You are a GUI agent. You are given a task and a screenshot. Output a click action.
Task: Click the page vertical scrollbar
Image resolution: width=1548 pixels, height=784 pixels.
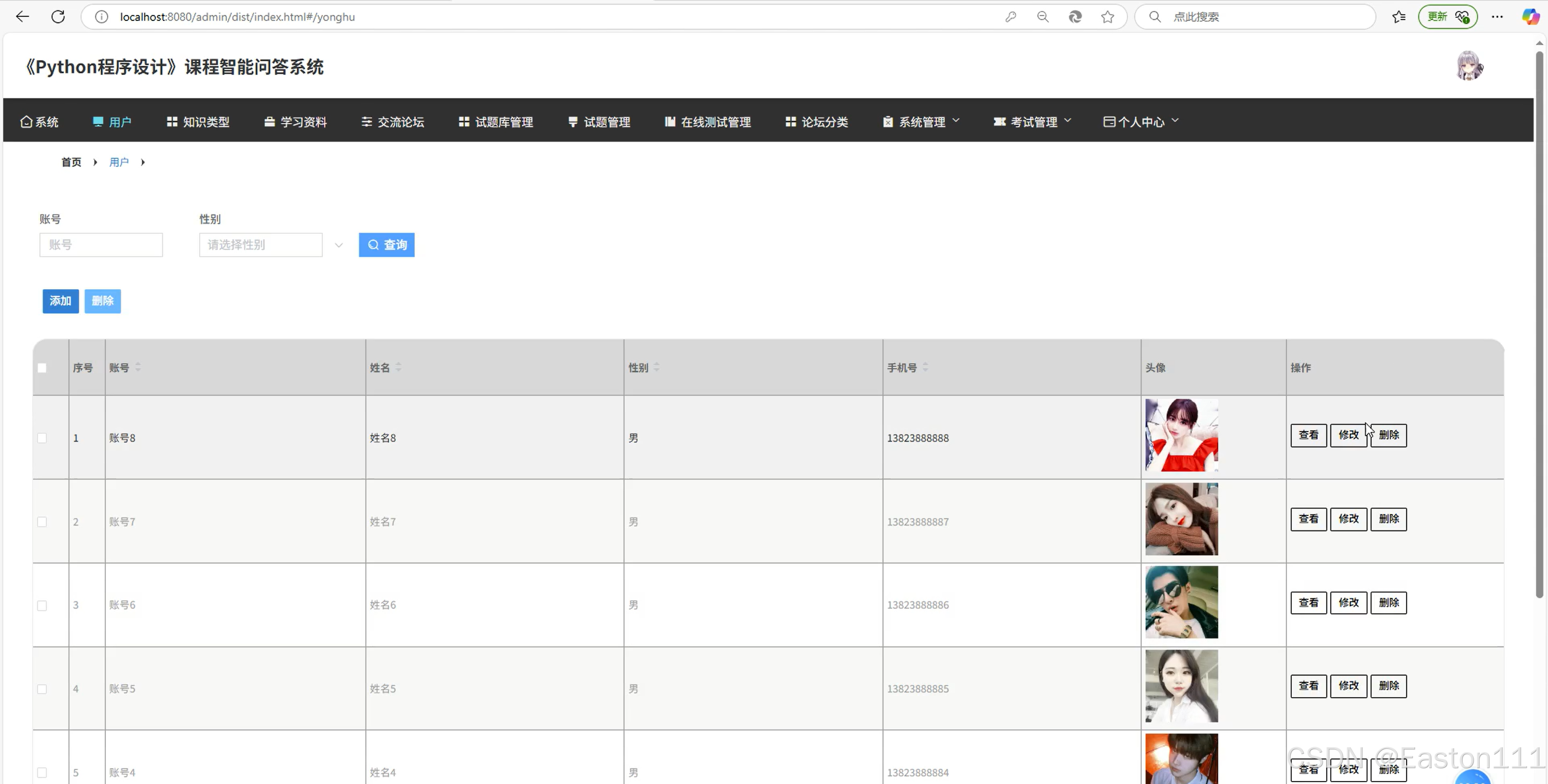click(x=1539, y=325)
